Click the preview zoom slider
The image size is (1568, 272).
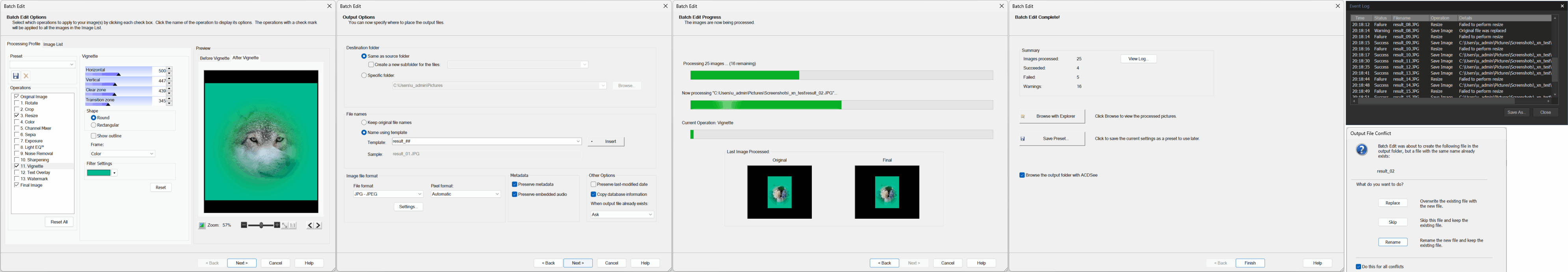point(260,225)
